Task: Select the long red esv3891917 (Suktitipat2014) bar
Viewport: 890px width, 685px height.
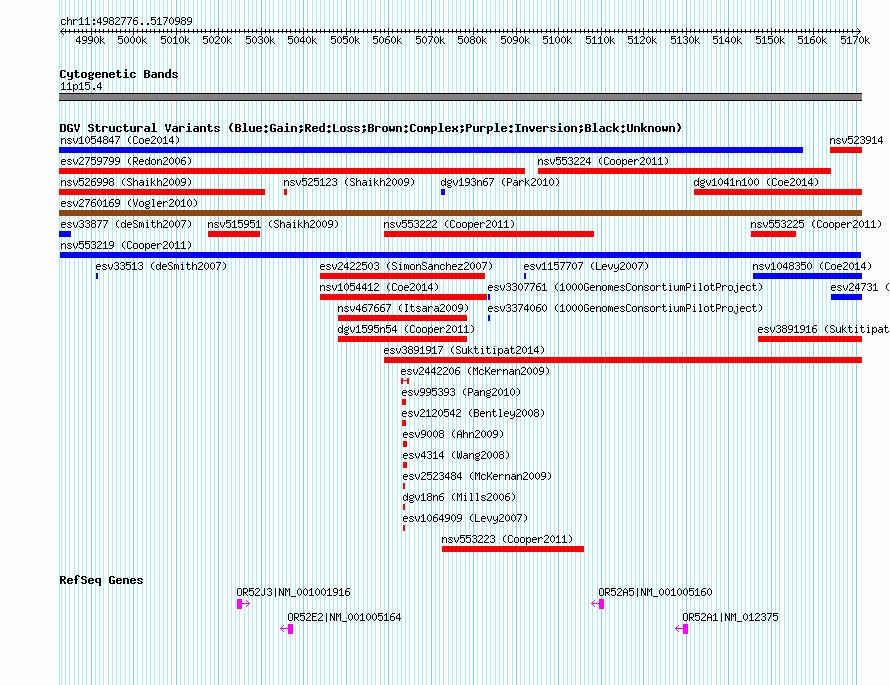Action: [623, 360]
